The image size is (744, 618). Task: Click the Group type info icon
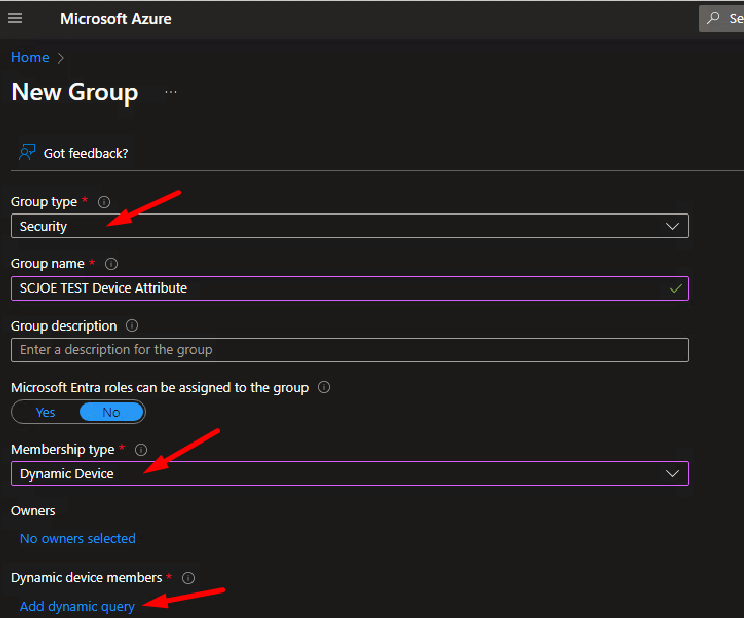tap(104, 202)
